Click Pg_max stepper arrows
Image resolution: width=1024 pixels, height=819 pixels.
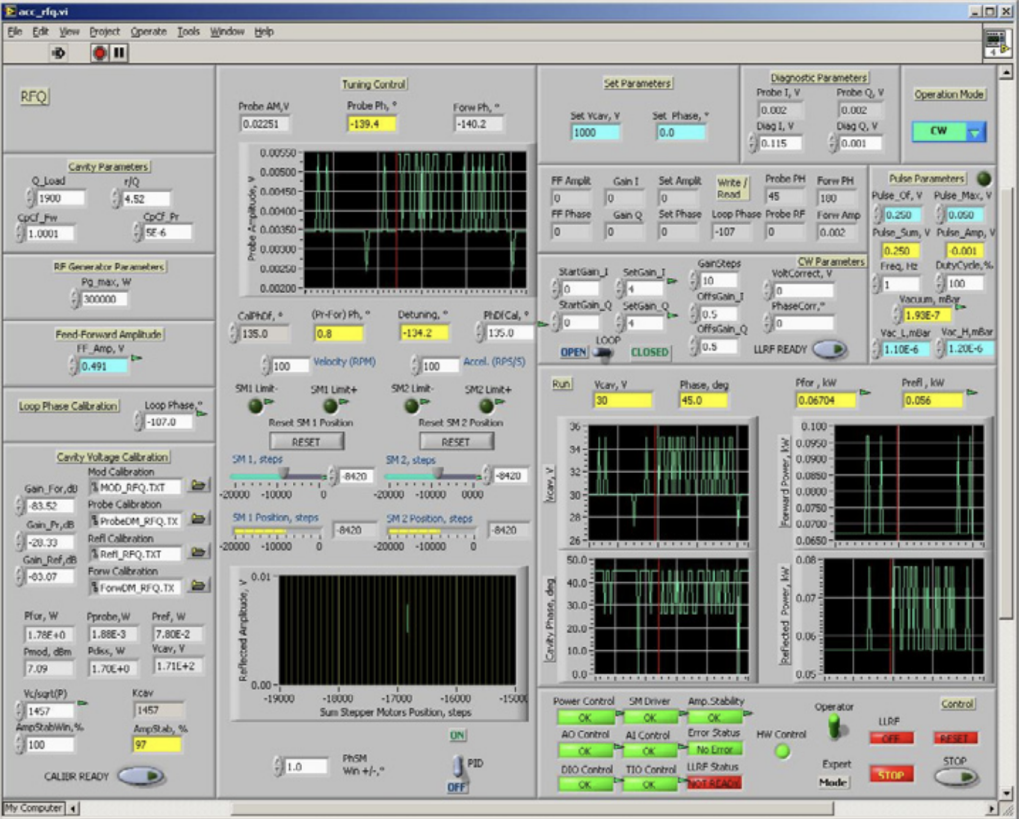[x=75, y=298]
